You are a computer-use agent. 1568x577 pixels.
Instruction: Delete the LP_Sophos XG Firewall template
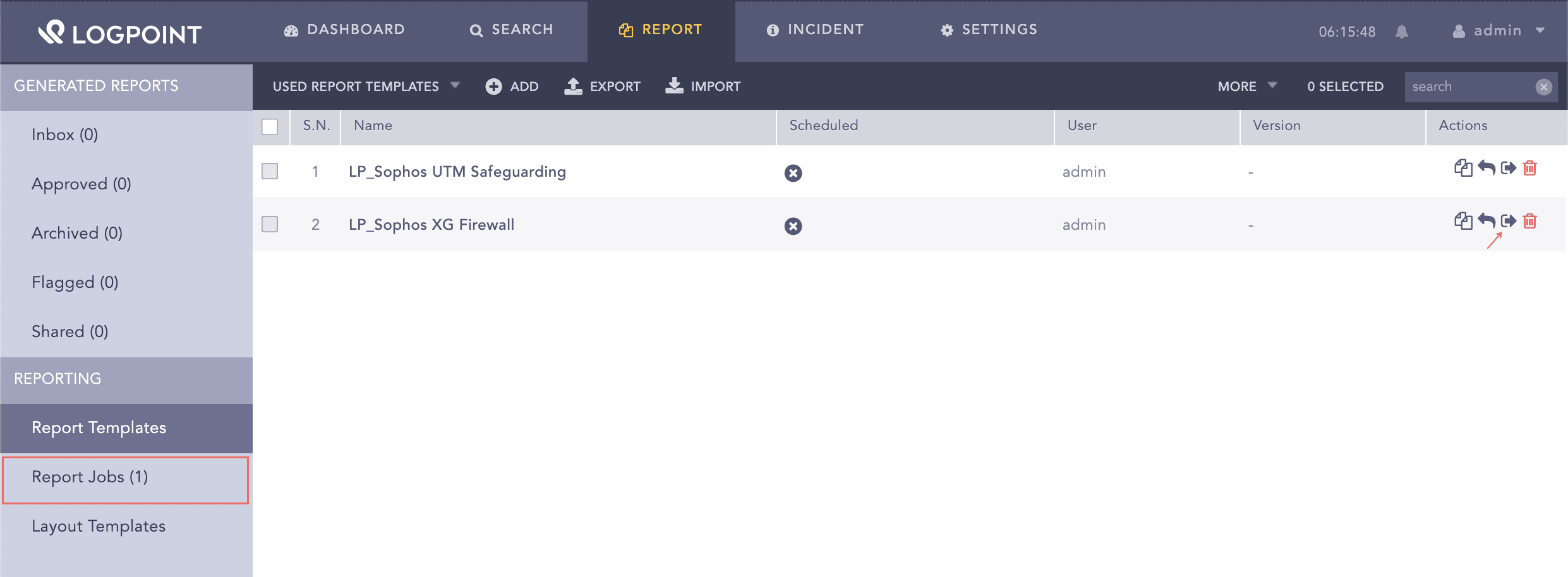1529,222
